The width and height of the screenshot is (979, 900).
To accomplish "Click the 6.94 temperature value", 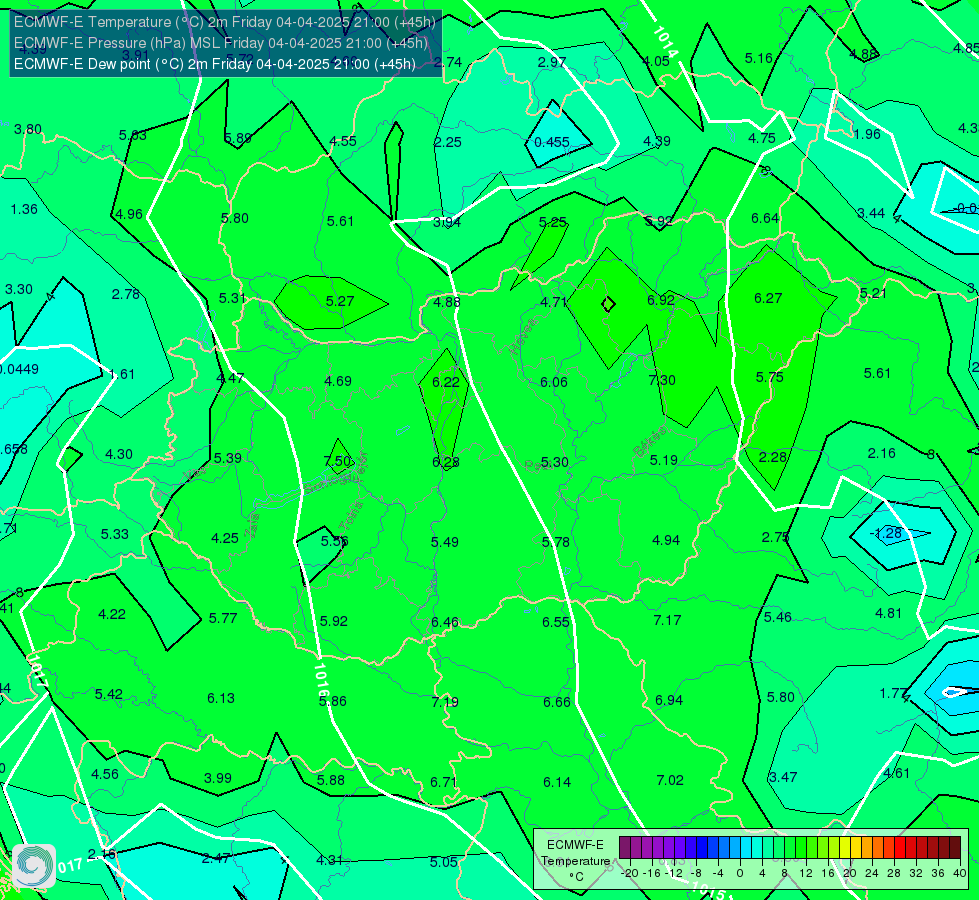I will tap(669, 701).
